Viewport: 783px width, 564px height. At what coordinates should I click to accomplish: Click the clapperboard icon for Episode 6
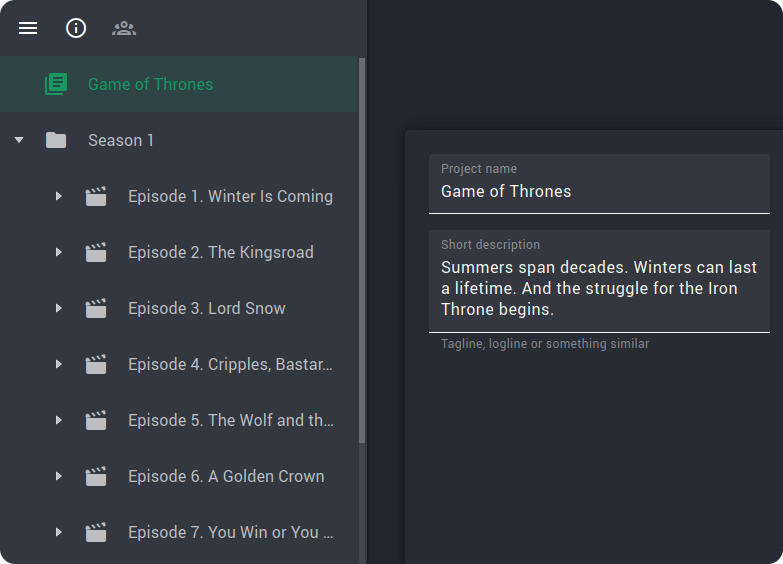pyautogui.click(x=96, y=476)
